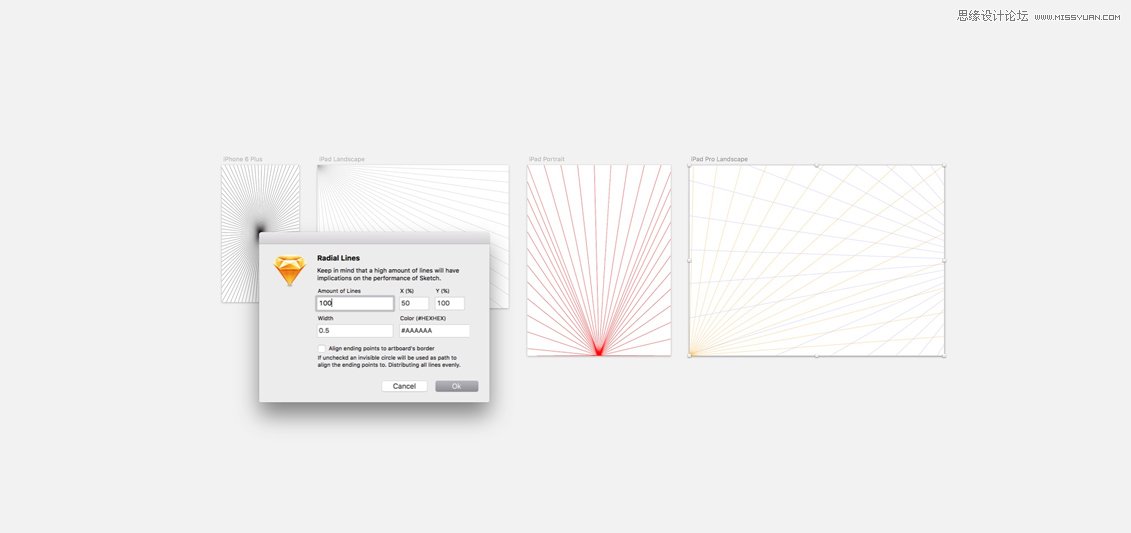This screenshot has height=533, width=1131.
Task: Click the 'iPad Landscape' artboard label
Action: click(342, 159)
